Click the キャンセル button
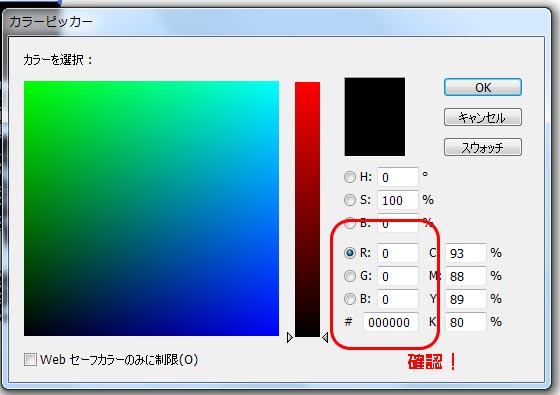The height and width of the screenshot is (395, 560). [x=482, y=118]
